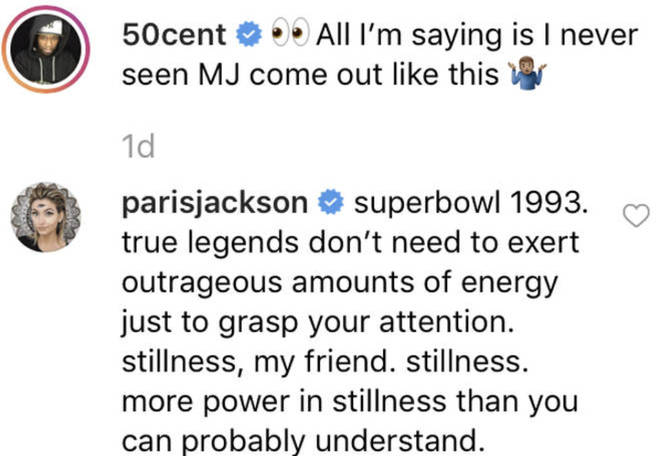Screen dimensions: 660x456
Task: Click the parisjackson username
Action: [x=215, y=204]
